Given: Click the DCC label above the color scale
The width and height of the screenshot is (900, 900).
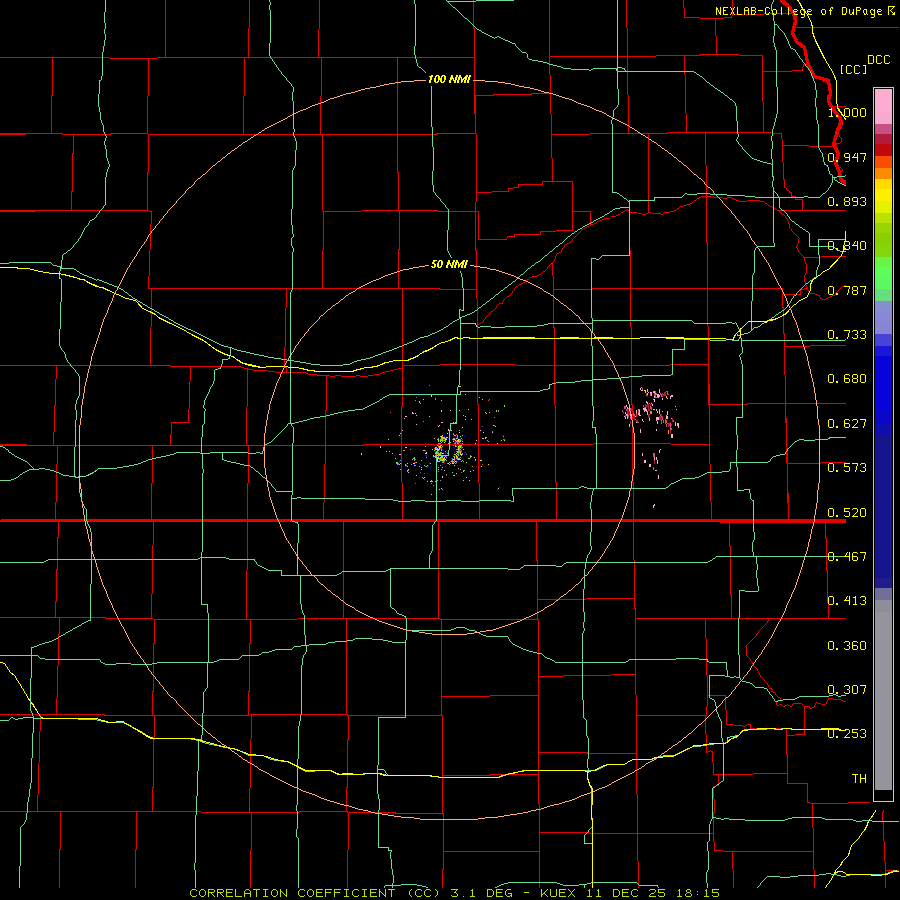Looking at the screenshot, I should (x=878, y=60).
